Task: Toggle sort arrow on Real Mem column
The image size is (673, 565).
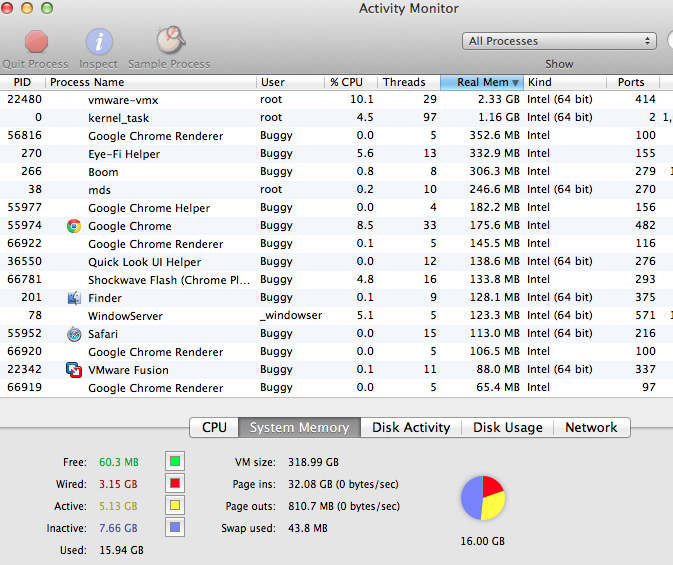Action: click(x=515, y=82)
